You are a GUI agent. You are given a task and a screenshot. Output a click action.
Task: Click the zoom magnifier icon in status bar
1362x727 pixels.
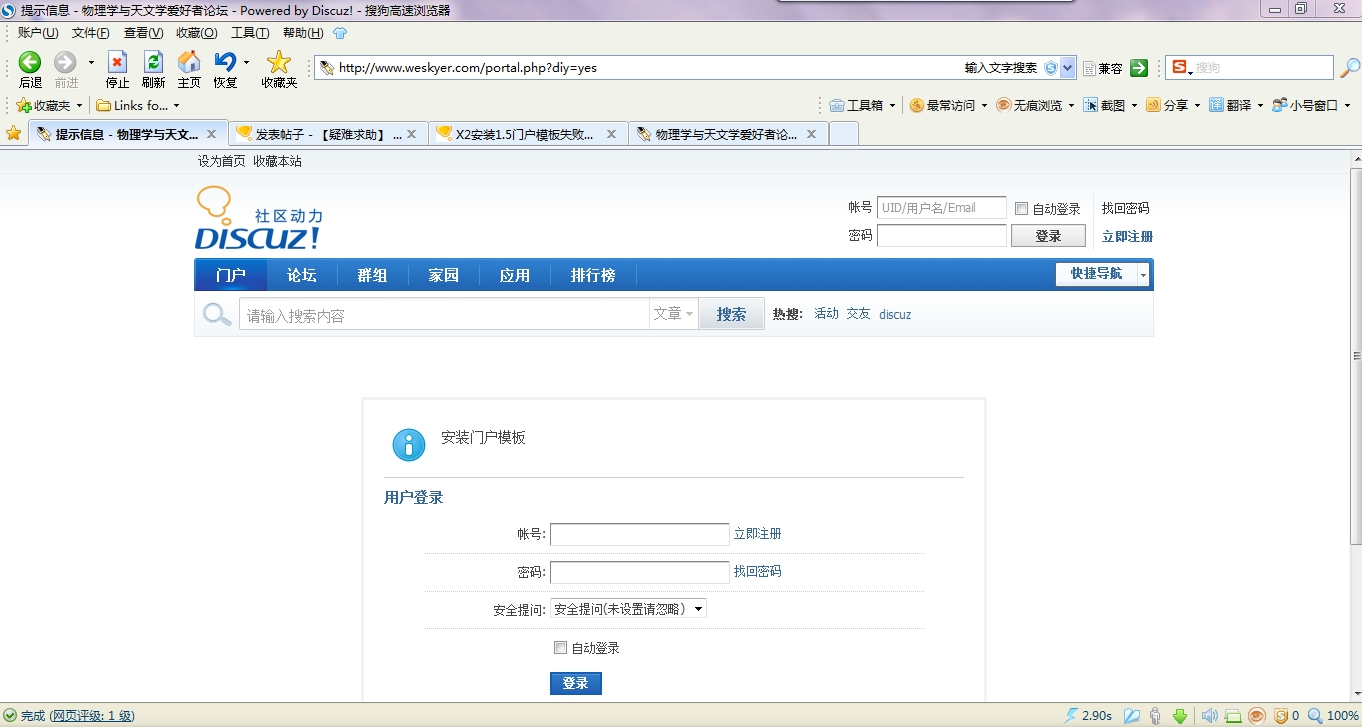1315,716
